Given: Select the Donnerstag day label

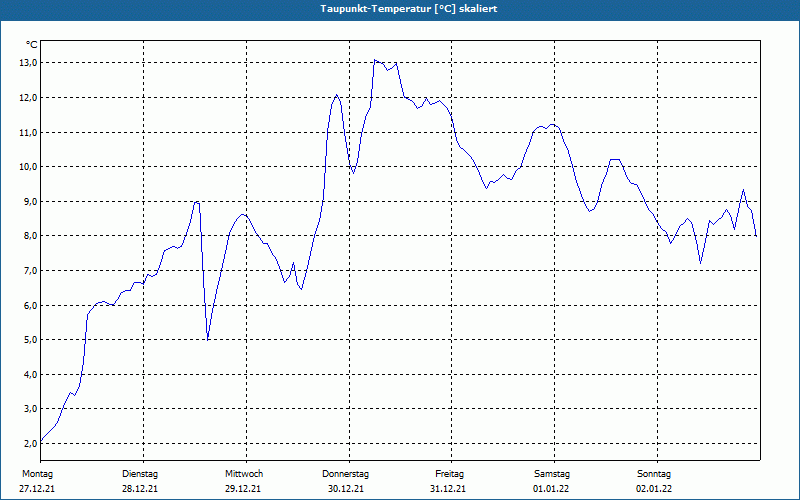Looking at the screenshot, I should [x=345, y=474].
